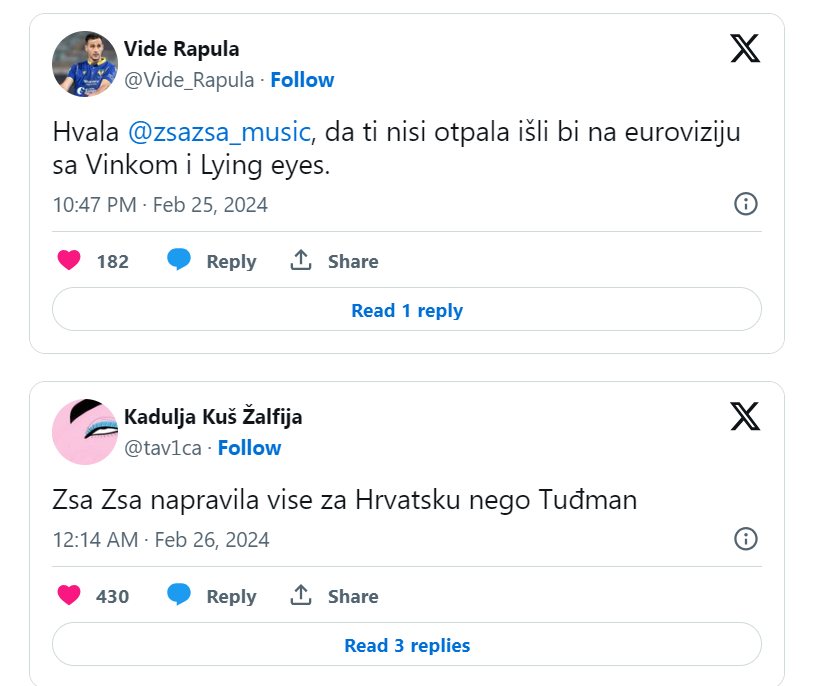Screen dimensions: 813x686
Task: Open the info icon on Vide Rapula's tweet
Action: pyautogui.click(x=746, y=204)
